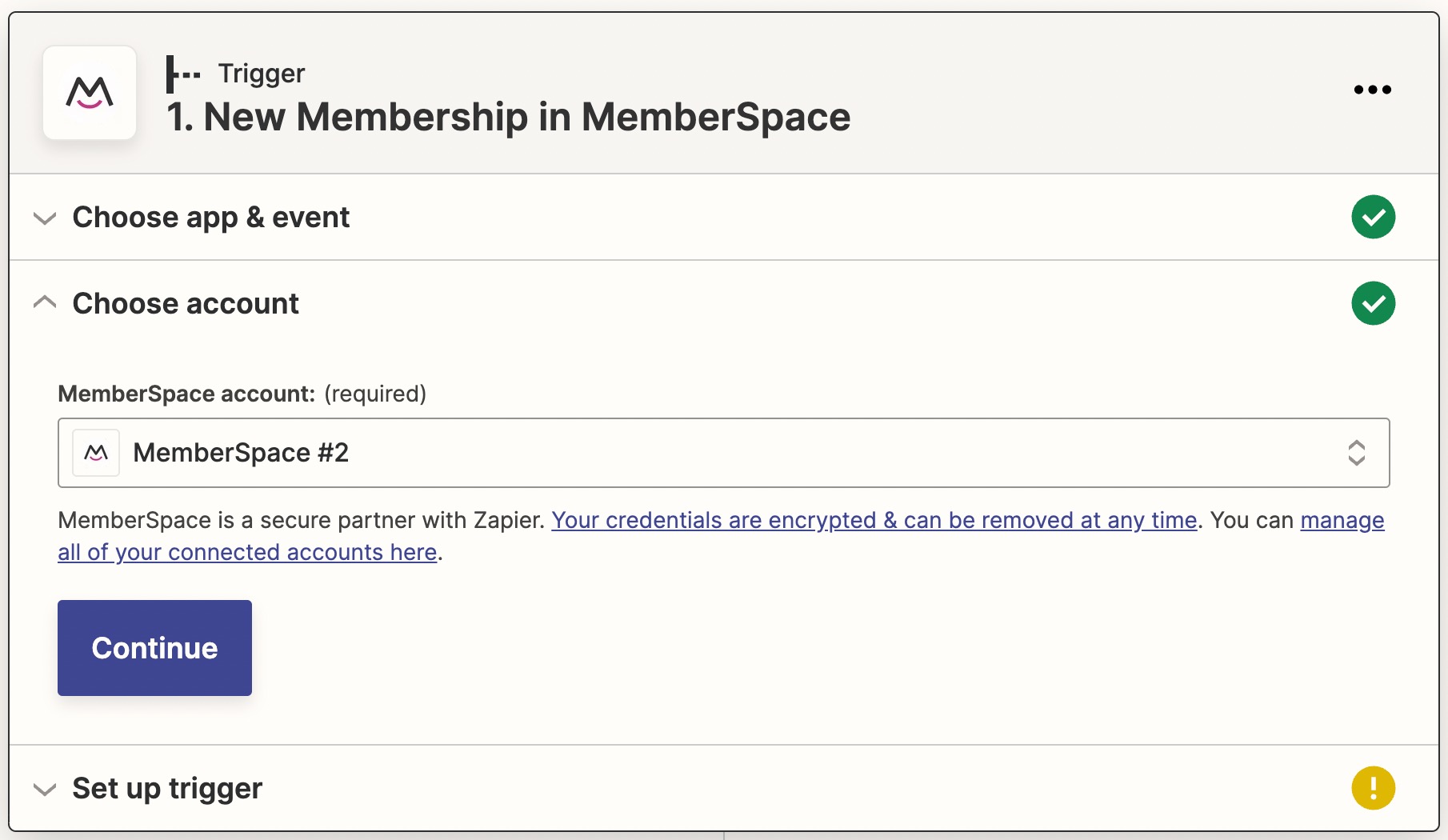This screenshot has width=1448, height=840.
Task: Click the Choose account heading
Action: coord(186,303)
